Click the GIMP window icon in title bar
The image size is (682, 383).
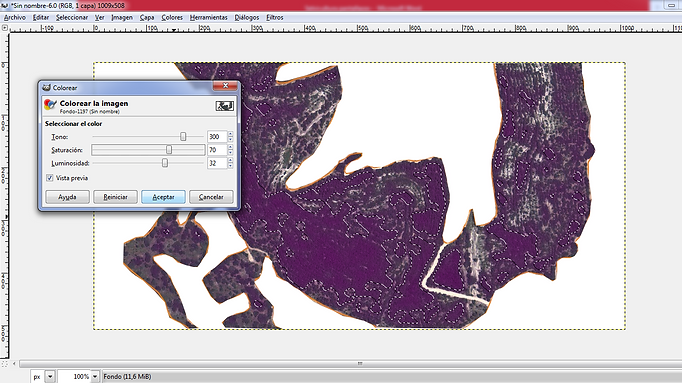pyautogui.click(x=4, y=5)
